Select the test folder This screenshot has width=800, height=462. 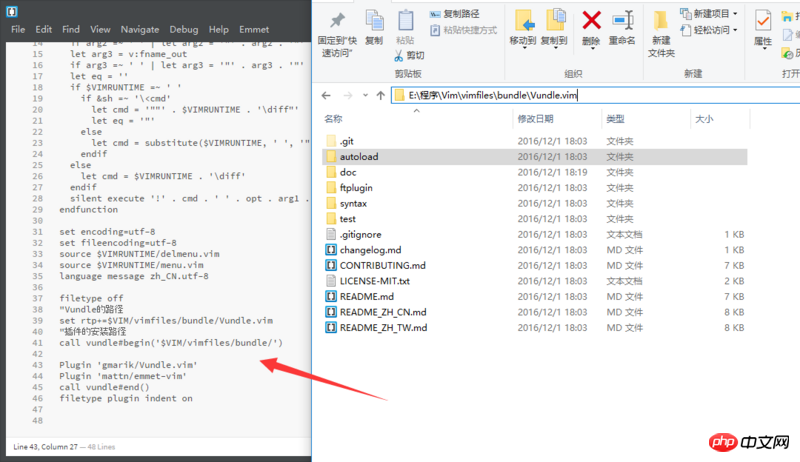(535, 219)
